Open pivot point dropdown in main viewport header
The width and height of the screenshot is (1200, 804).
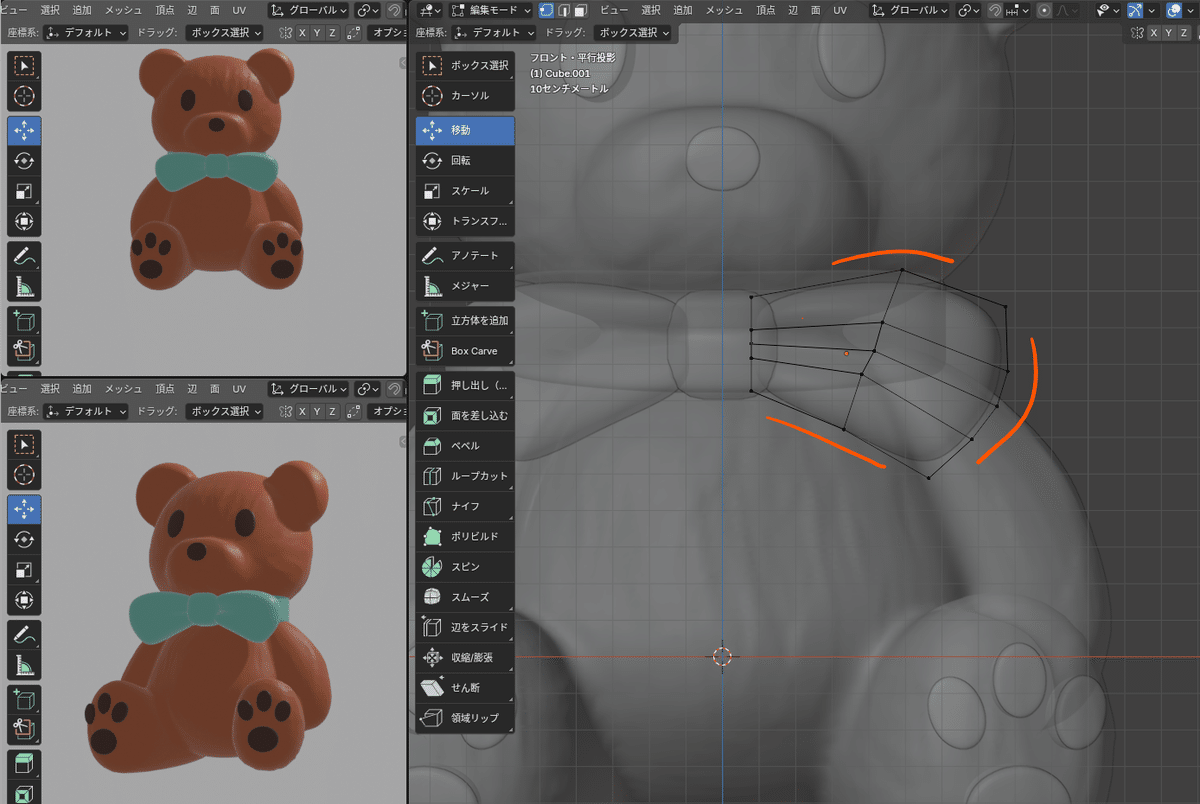[x=969, y=10]
